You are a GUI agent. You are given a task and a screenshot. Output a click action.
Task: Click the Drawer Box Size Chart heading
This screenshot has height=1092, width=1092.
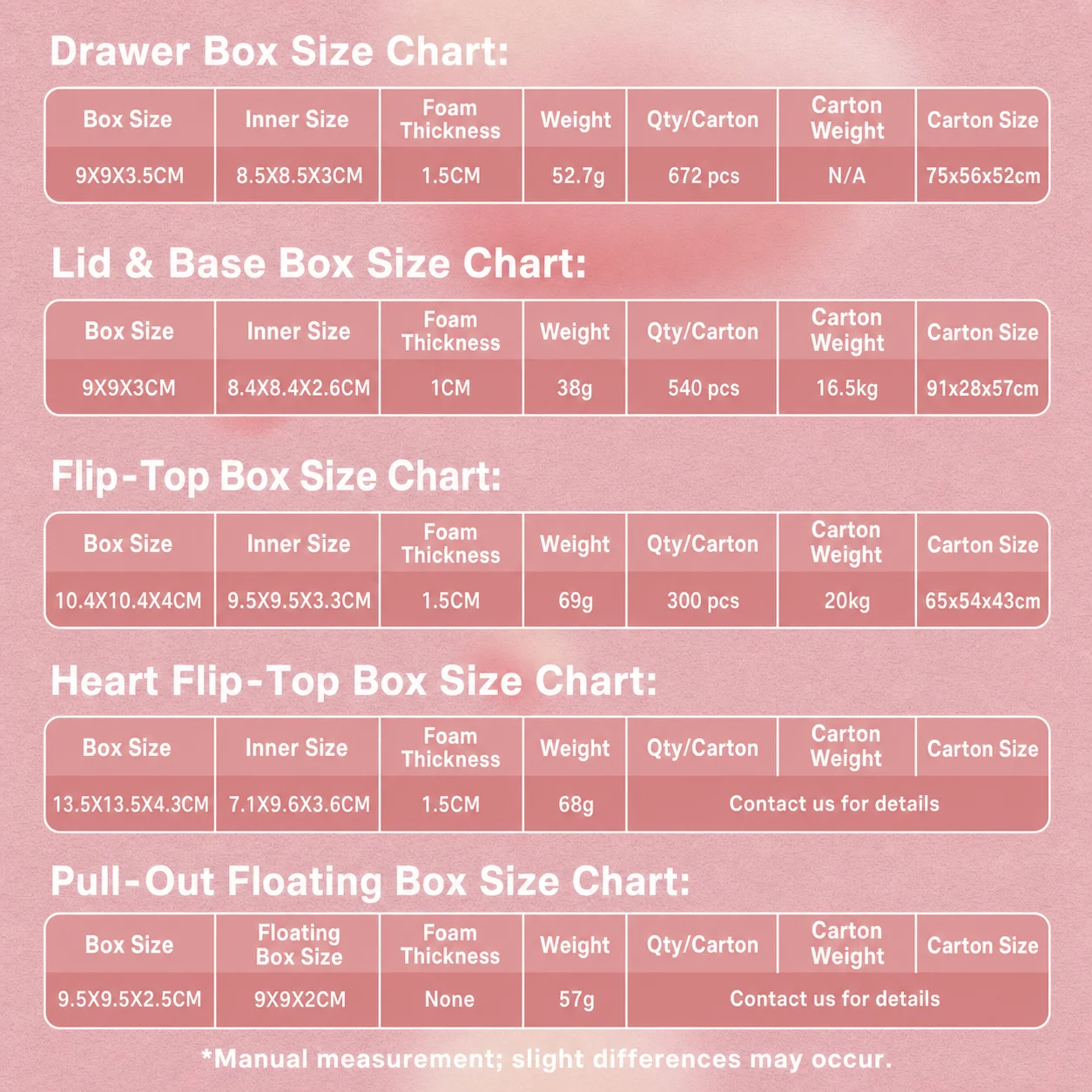279,51
